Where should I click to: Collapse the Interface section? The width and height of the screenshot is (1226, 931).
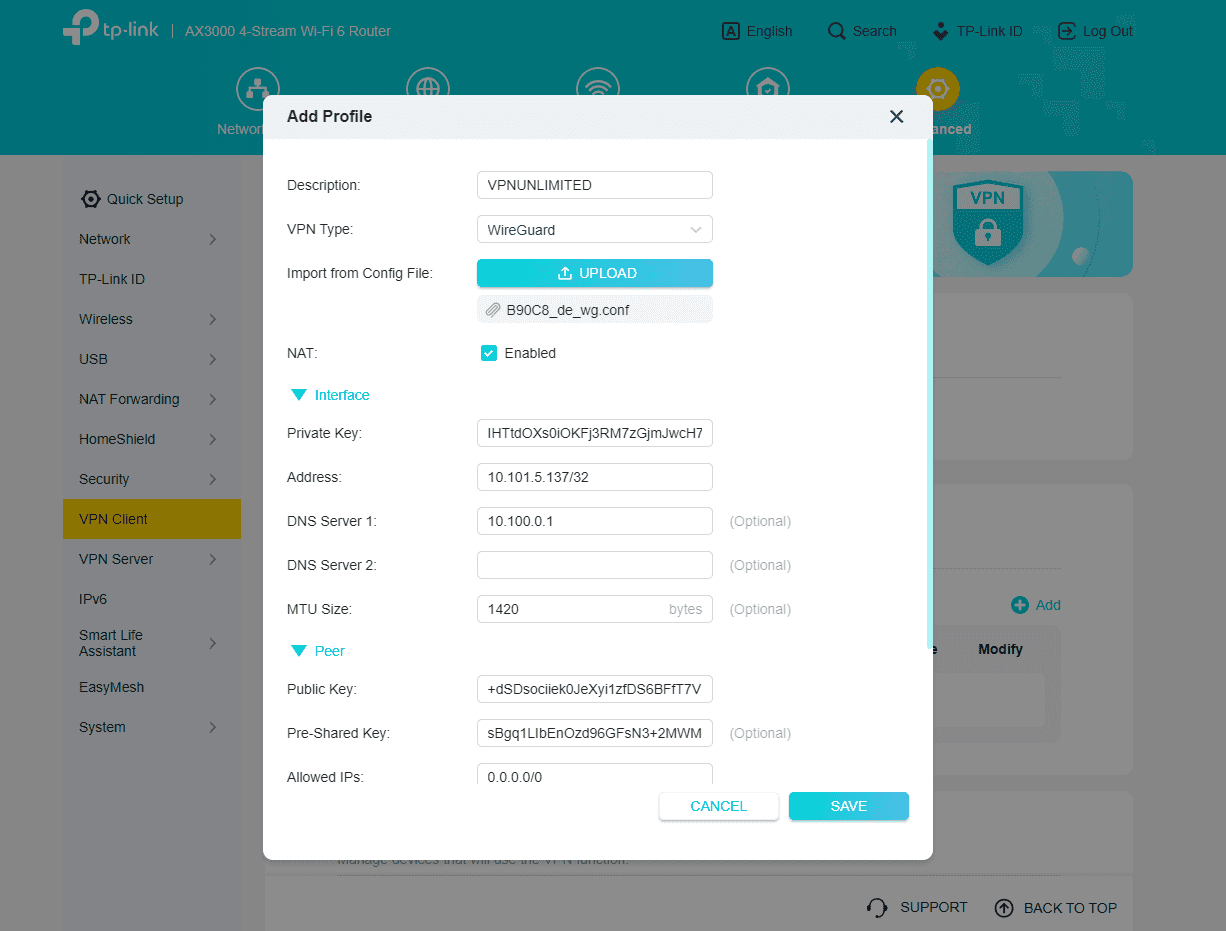pos(298,394)
